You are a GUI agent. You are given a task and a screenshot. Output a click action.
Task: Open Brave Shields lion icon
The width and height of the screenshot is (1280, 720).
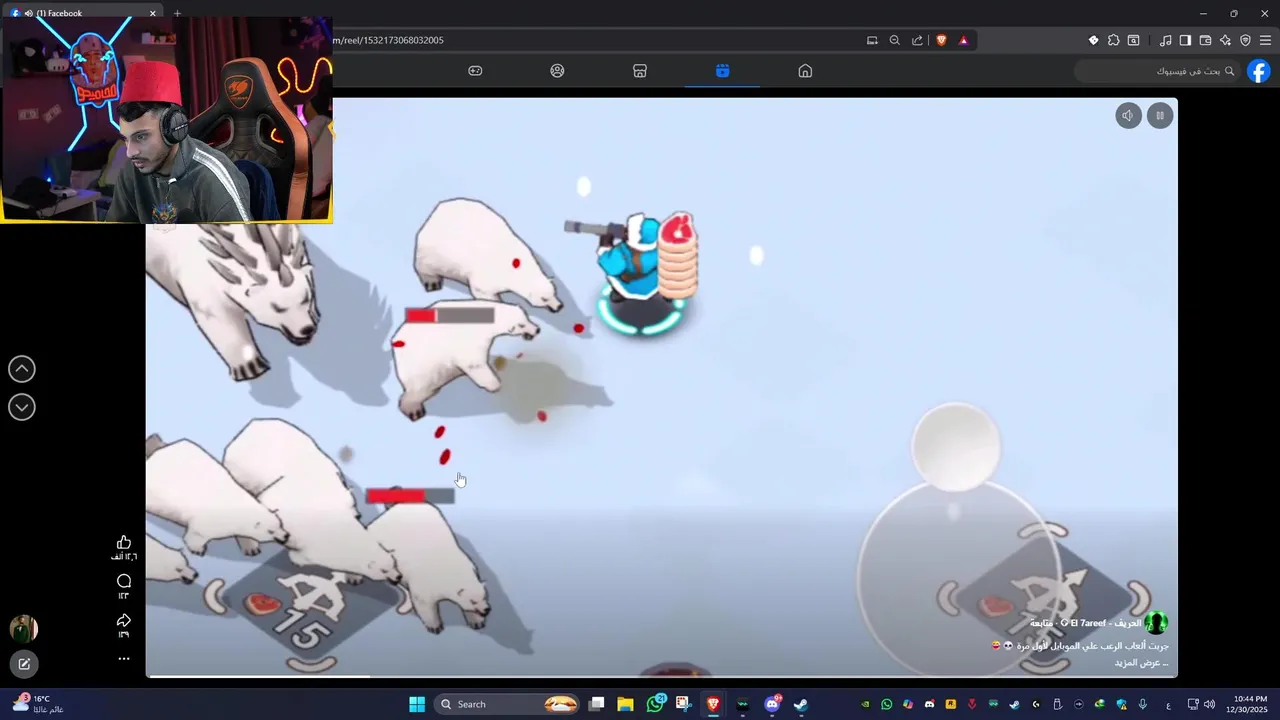point(941,40)
